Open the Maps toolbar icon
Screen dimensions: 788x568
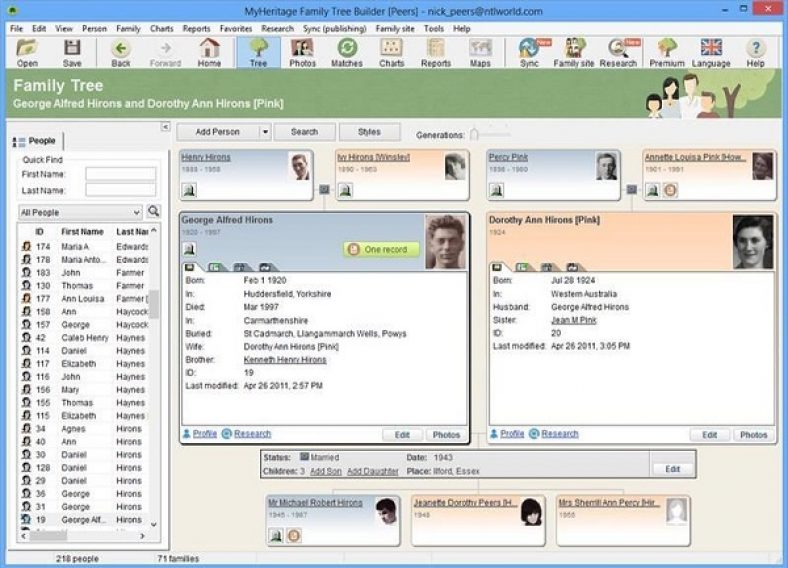(479, 53)
